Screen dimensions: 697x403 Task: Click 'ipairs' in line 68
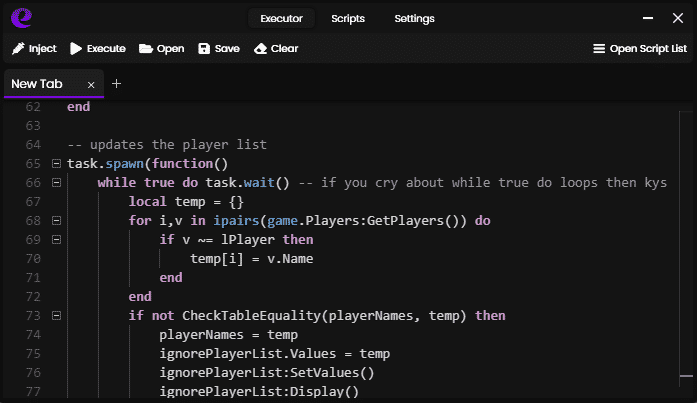click(236, 221)
